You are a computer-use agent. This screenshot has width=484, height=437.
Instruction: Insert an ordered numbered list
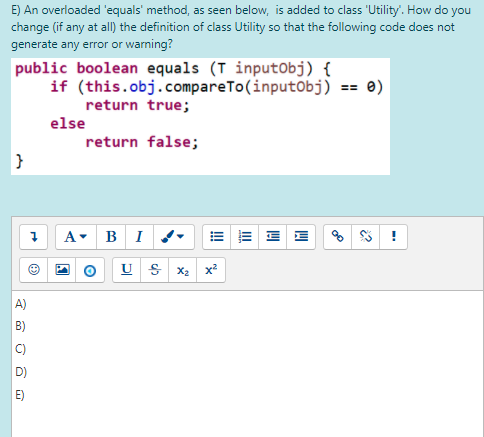point(245,237)
